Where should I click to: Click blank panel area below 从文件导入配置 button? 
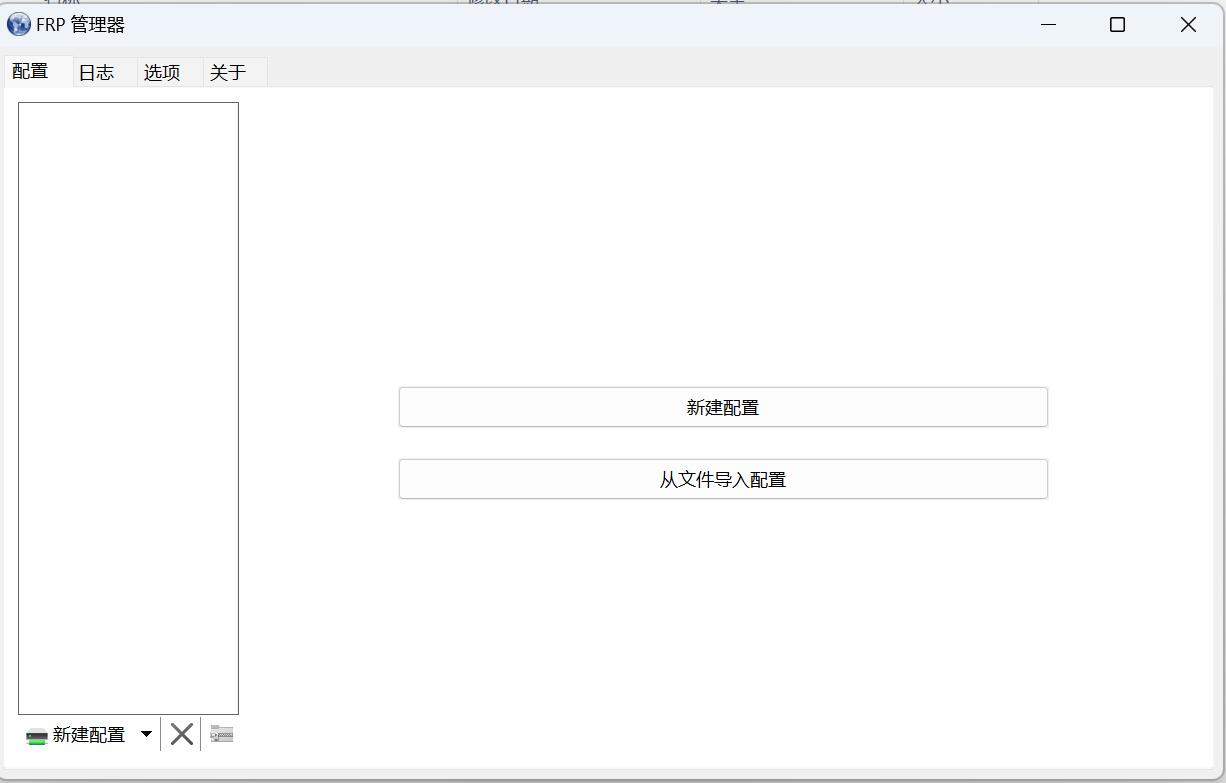722,620
